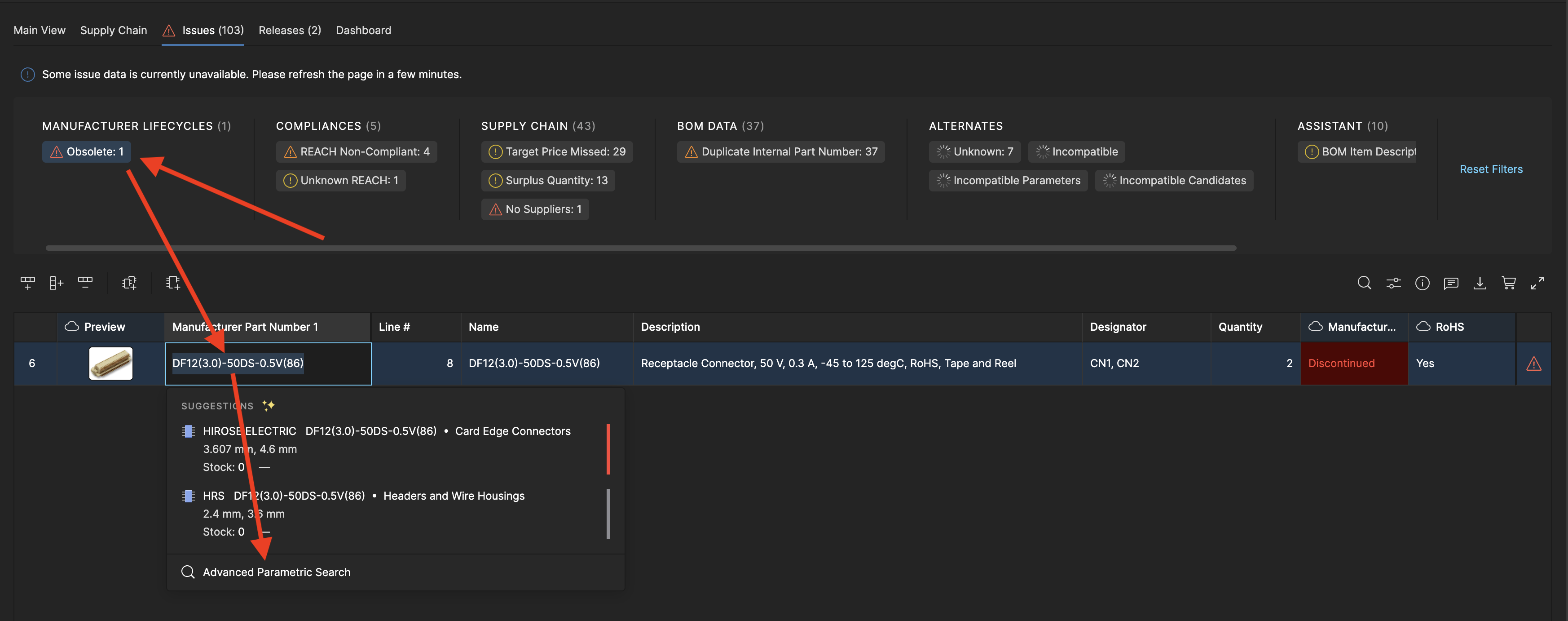The height and width of the screenshot is (621, 1568).
Task: Click the connector preview thumbnail
Action: pyautogui.click(x=111, y=363)
